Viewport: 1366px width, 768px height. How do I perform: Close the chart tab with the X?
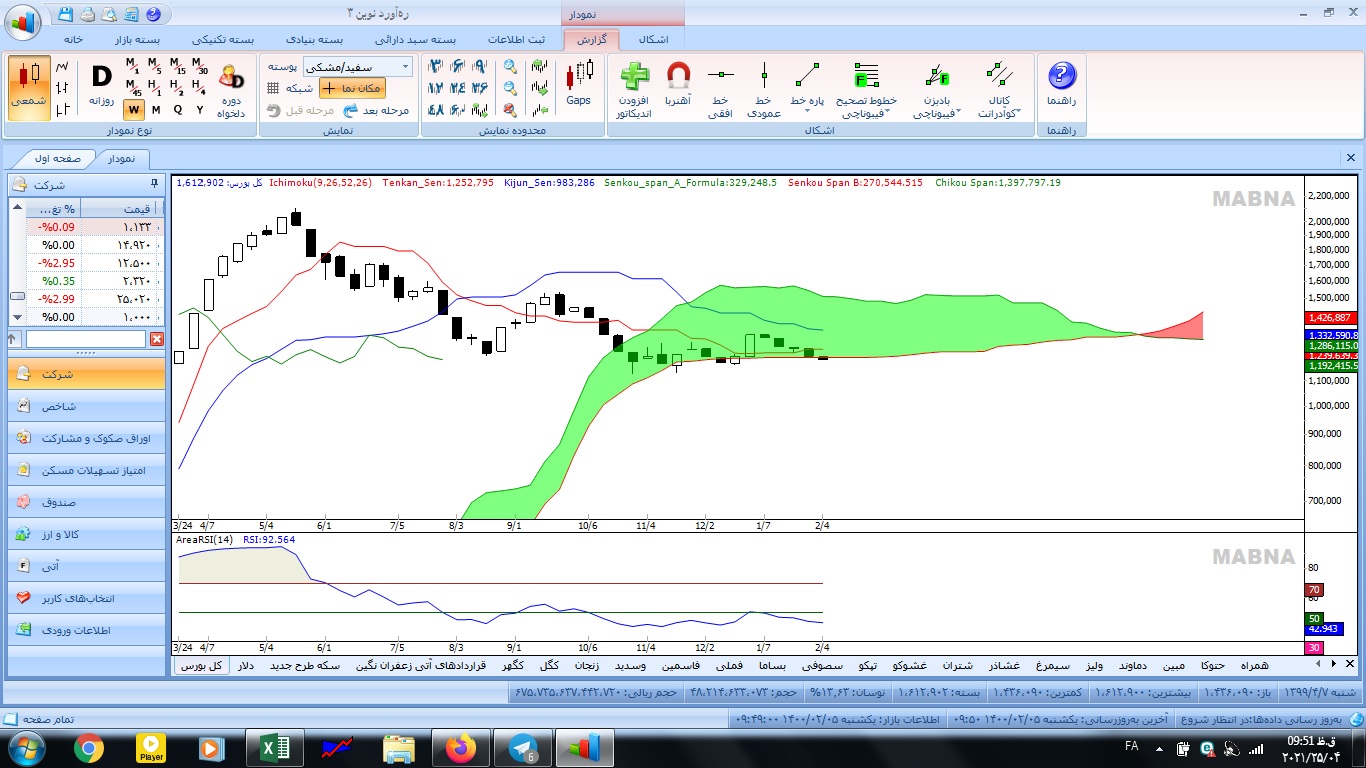[1350, 158]
